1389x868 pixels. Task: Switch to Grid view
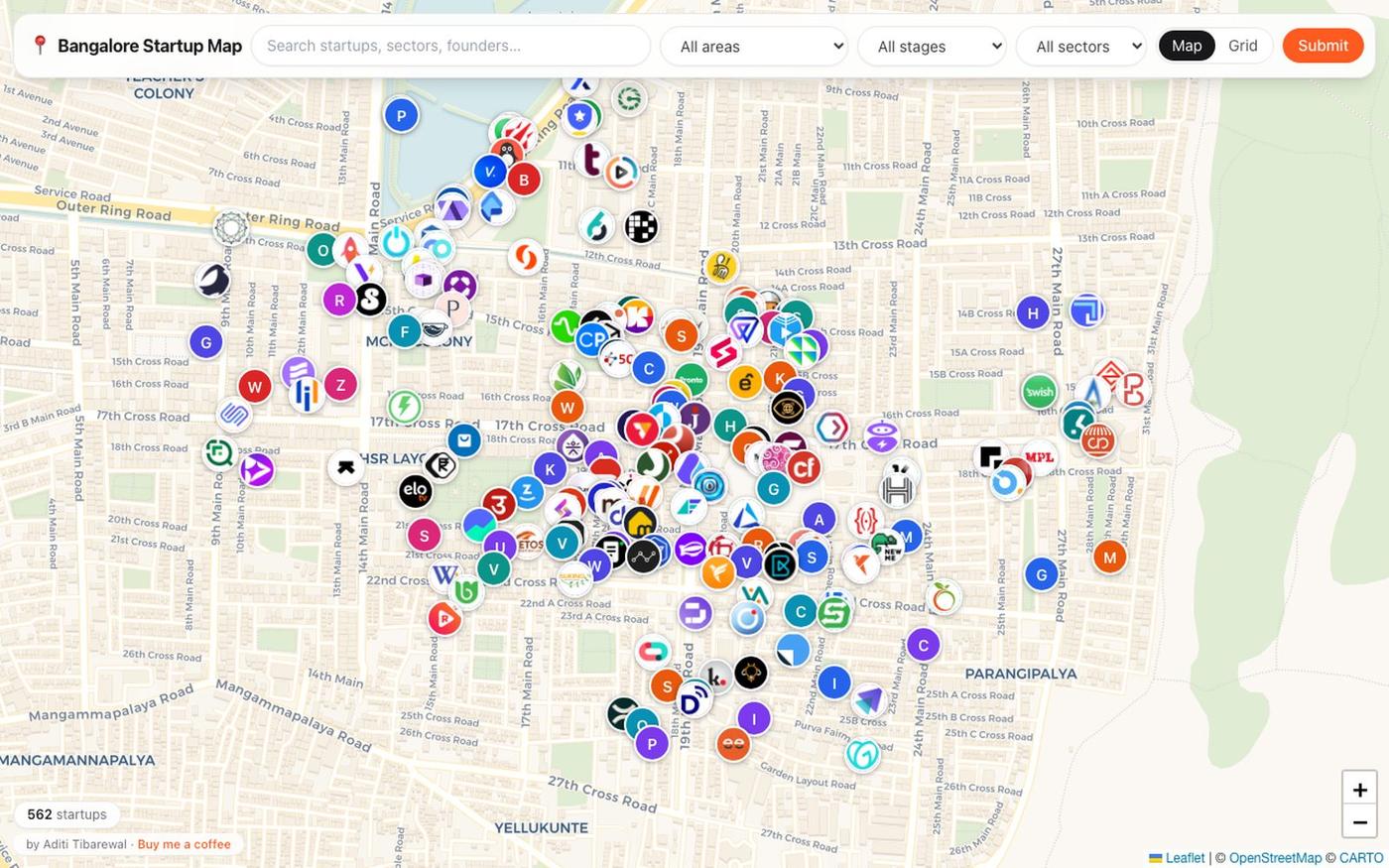(1243, 46)
